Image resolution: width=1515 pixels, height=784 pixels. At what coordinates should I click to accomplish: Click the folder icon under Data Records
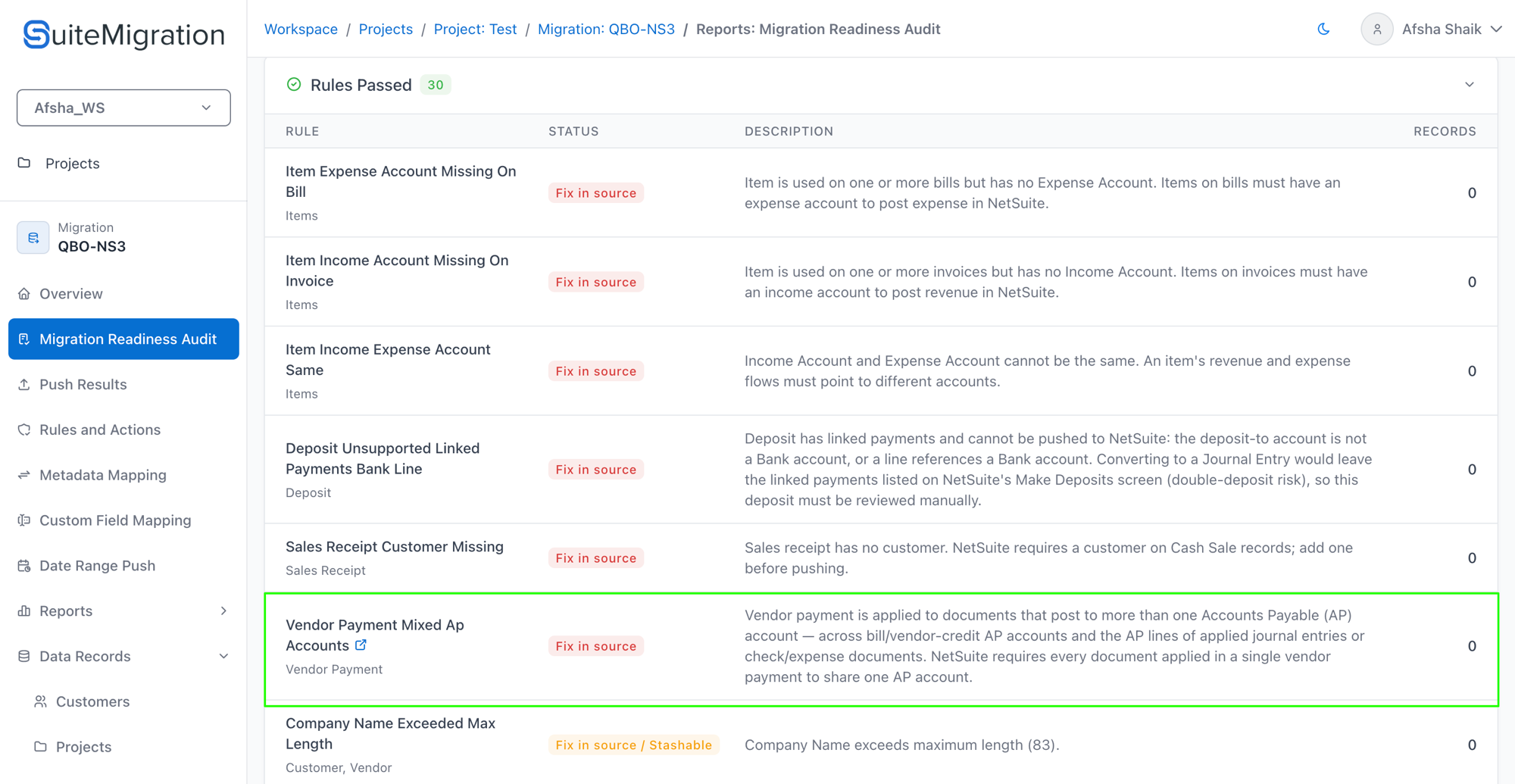pos(41,747)
